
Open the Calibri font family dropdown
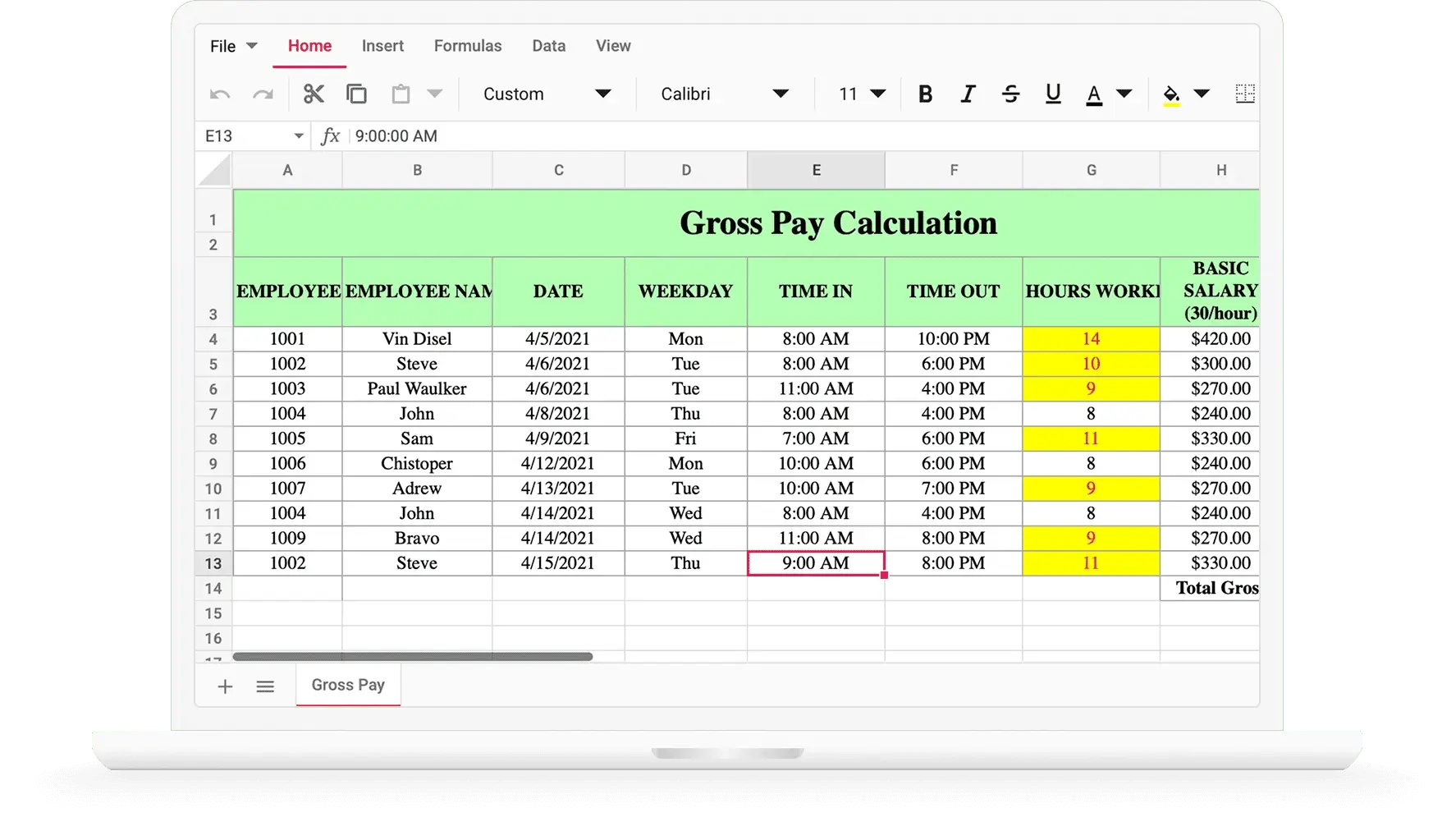click(721, 94)
